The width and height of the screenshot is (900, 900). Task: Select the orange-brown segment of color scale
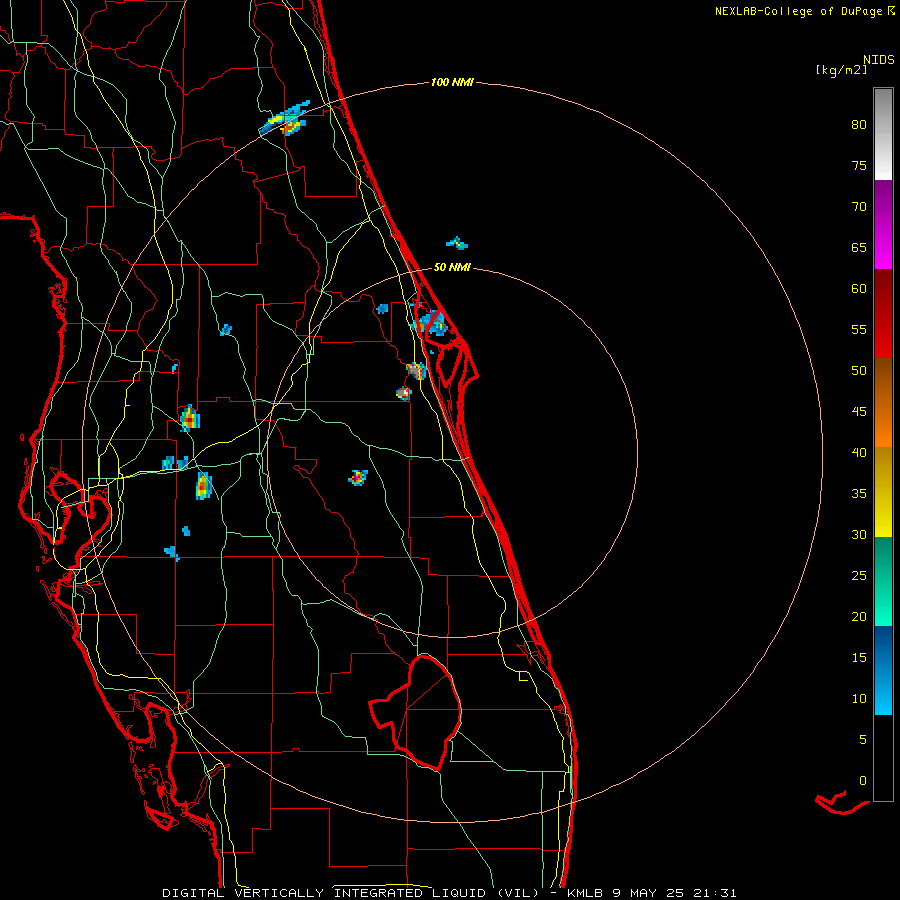point(883,402)
